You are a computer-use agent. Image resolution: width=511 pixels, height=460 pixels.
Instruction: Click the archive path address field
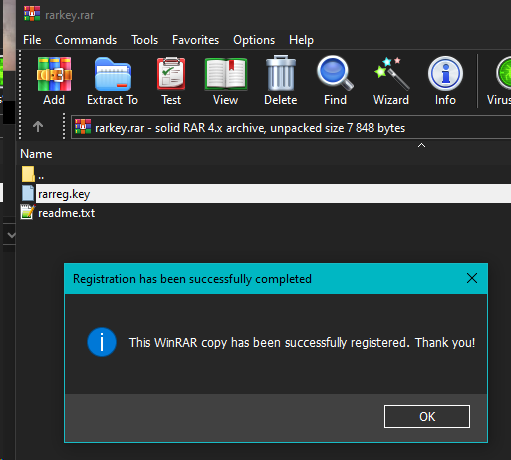[x=291, y=127]
